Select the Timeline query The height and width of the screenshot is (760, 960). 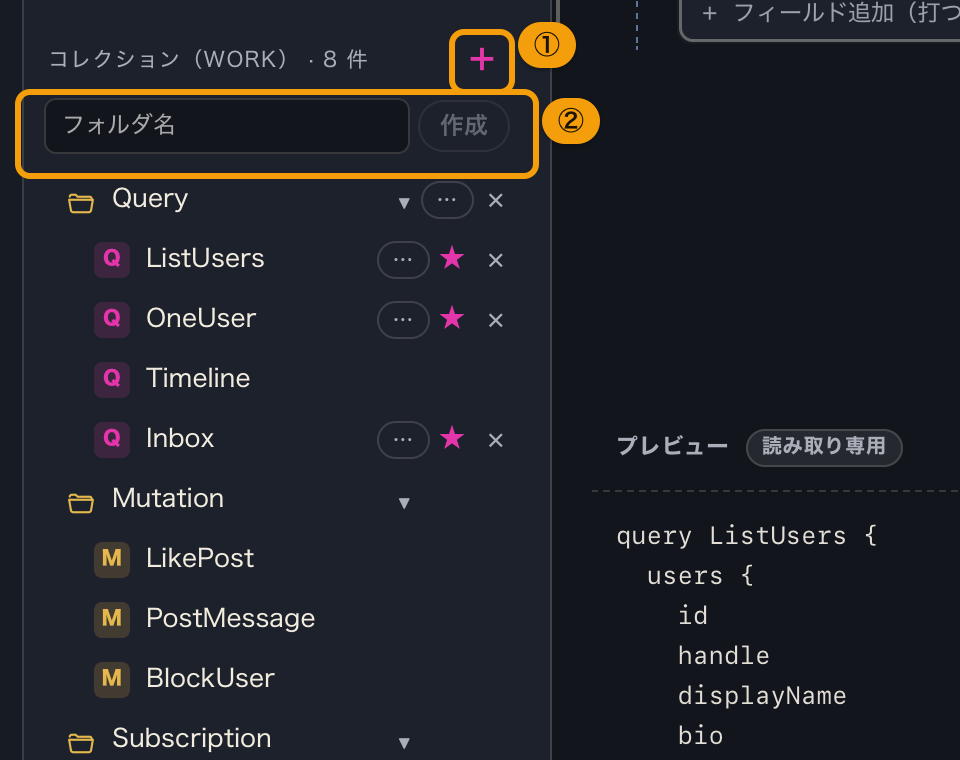coord(198,378)
